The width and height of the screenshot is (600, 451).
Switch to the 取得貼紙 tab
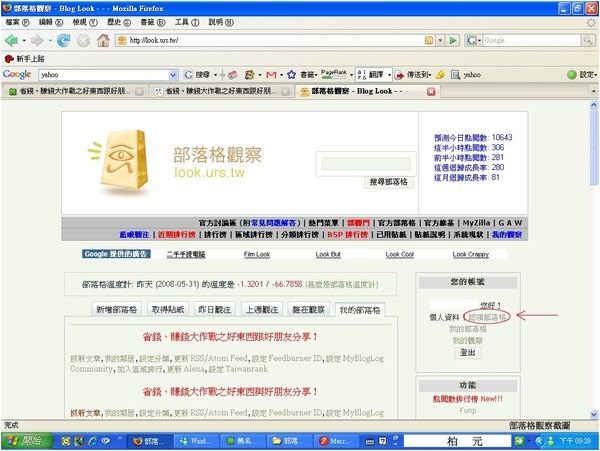168,309
